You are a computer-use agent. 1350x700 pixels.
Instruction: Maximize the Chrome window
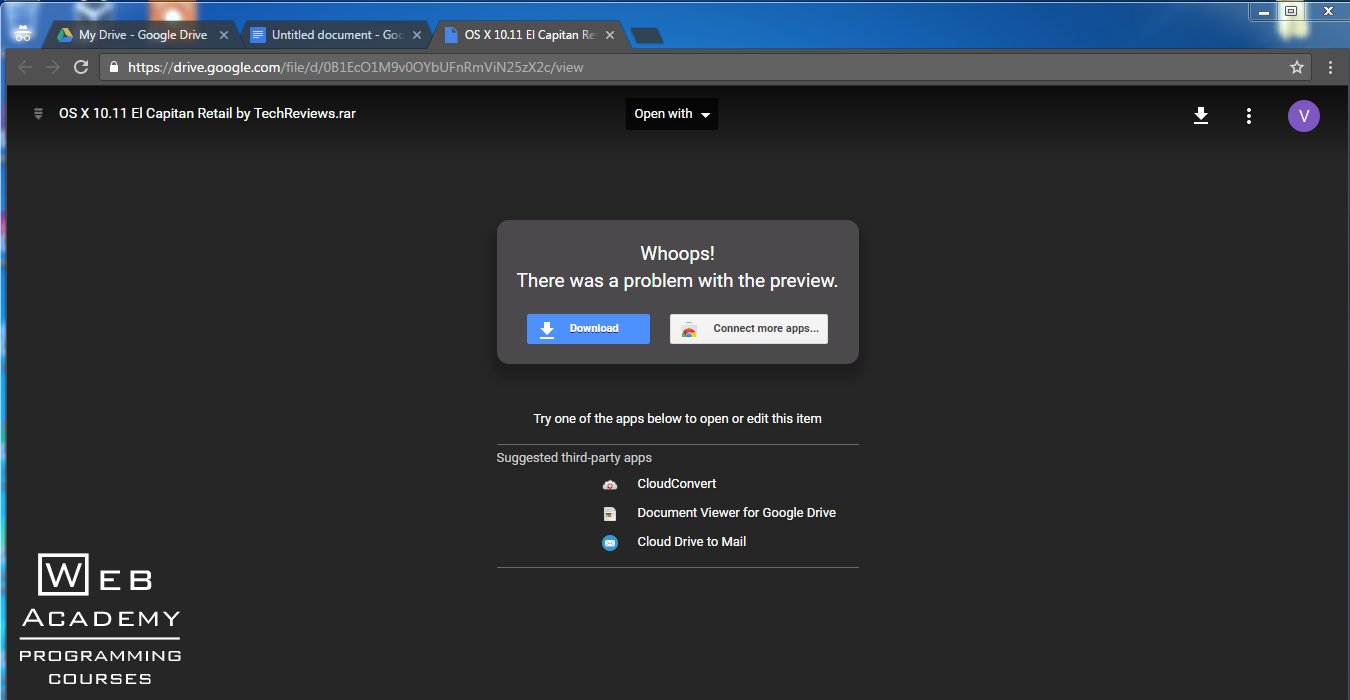point(1291,11)
